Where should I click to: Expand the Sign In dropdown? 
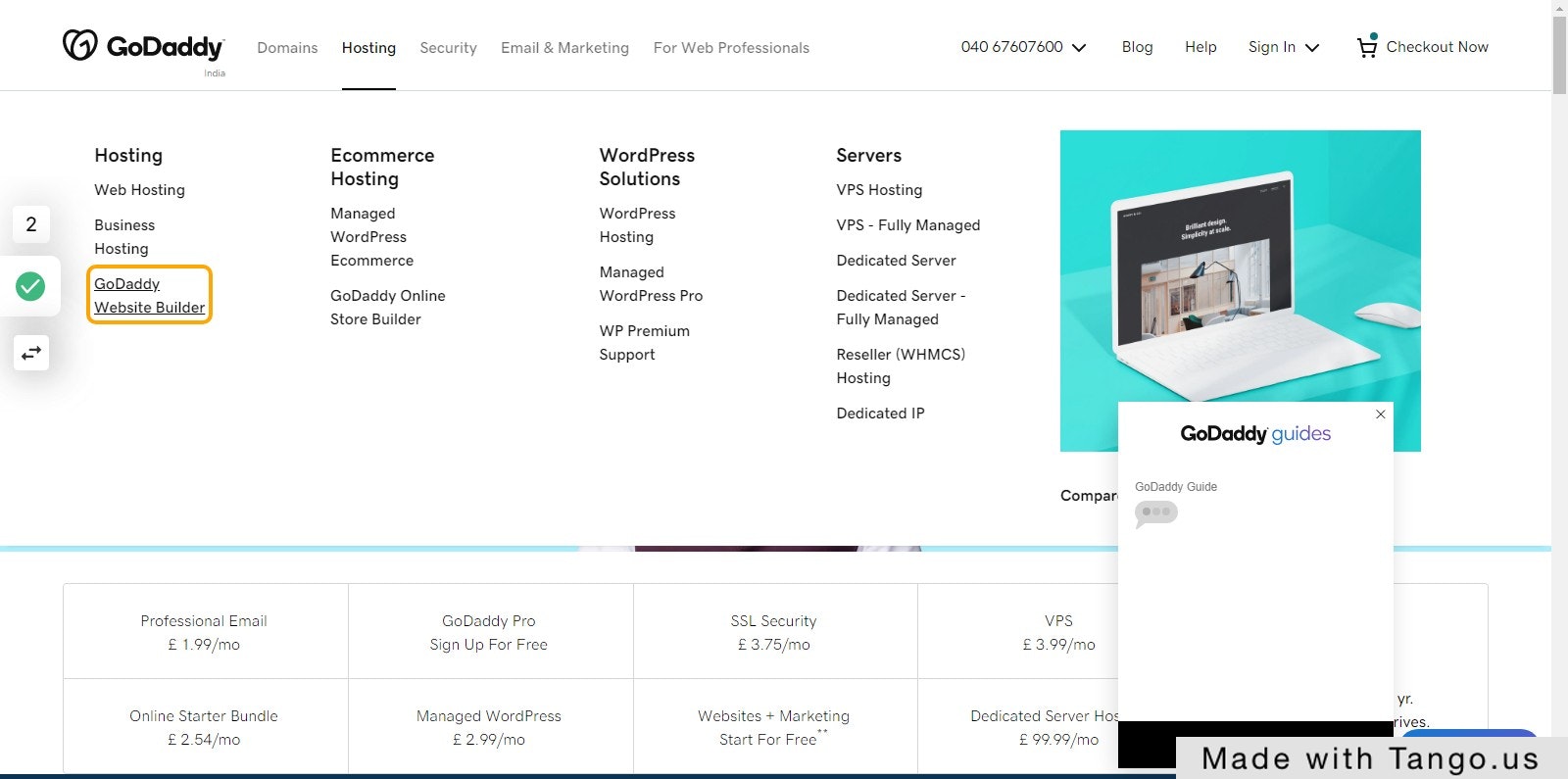click(x=1284, y=47)
